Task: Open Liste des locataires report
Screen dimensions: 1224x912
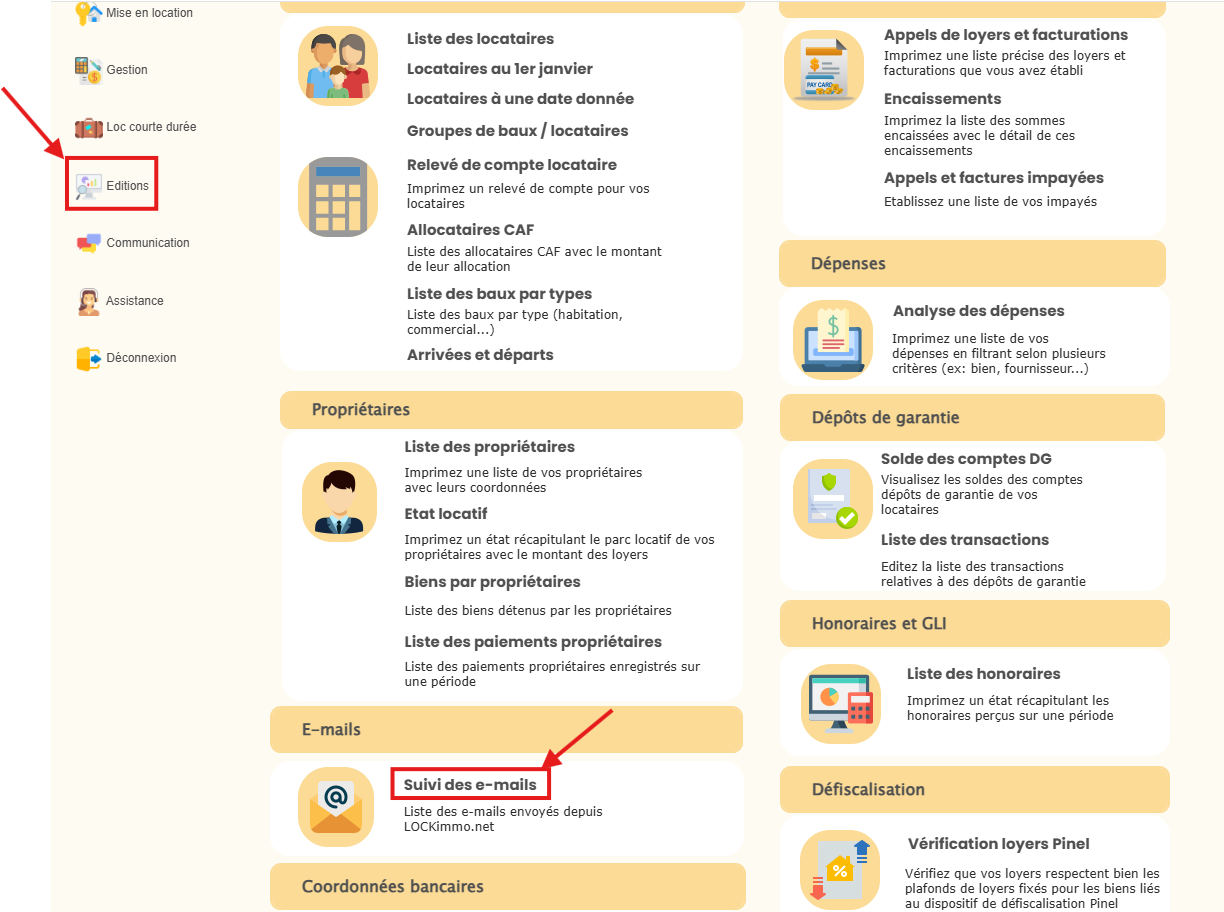Action: click(x=480, y=39)
